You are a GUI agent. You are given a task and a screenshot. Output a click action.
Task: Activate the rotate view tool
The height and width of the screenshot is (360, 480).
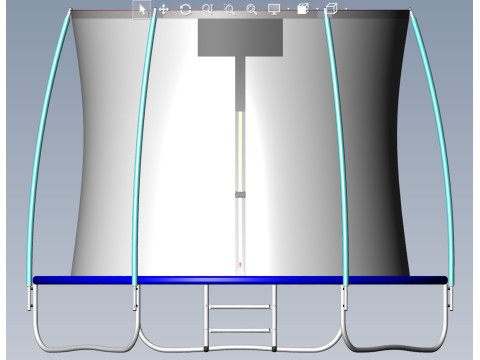[185, 9]
